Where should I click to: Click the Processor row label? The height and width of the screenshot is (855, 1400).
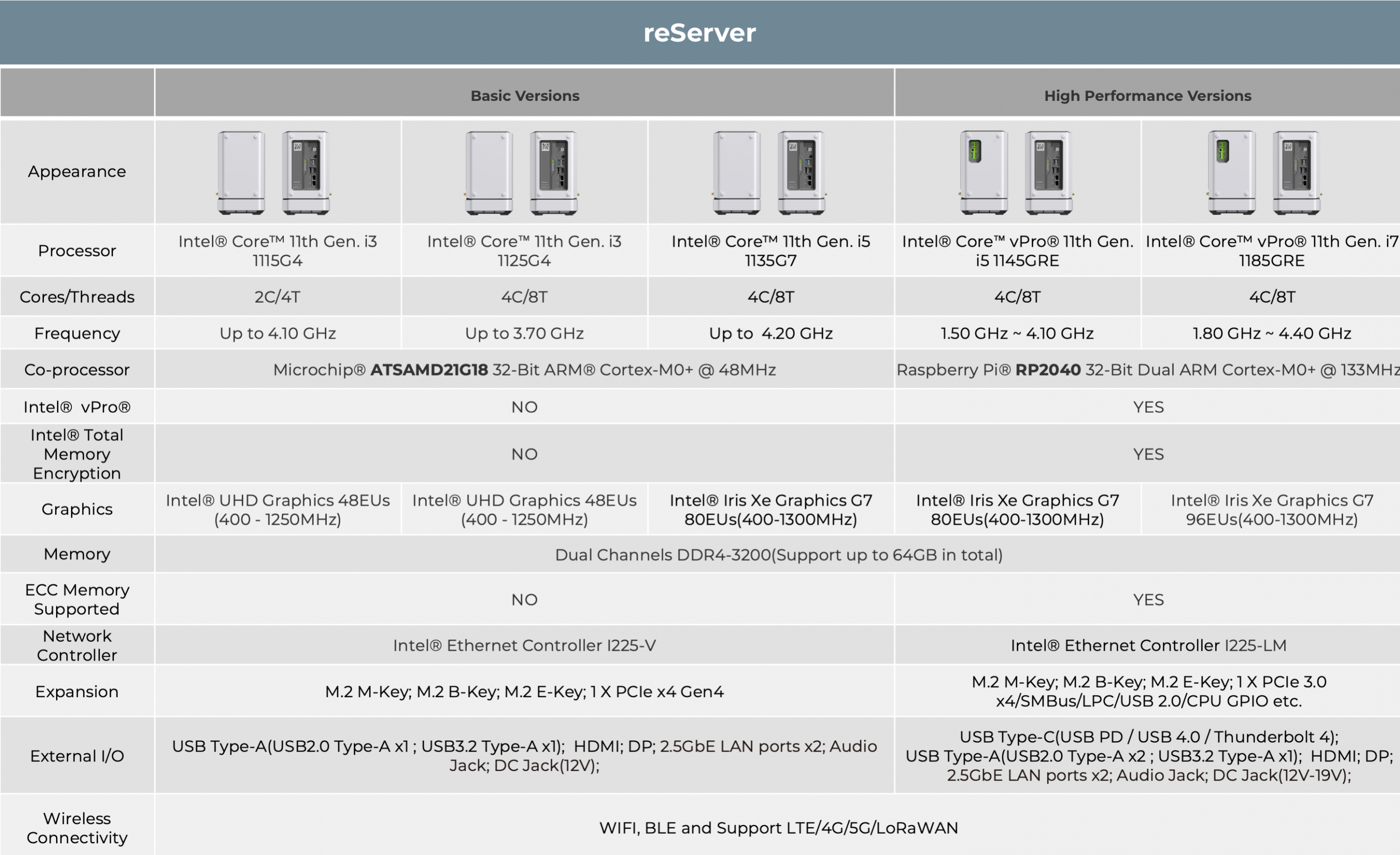77,251
